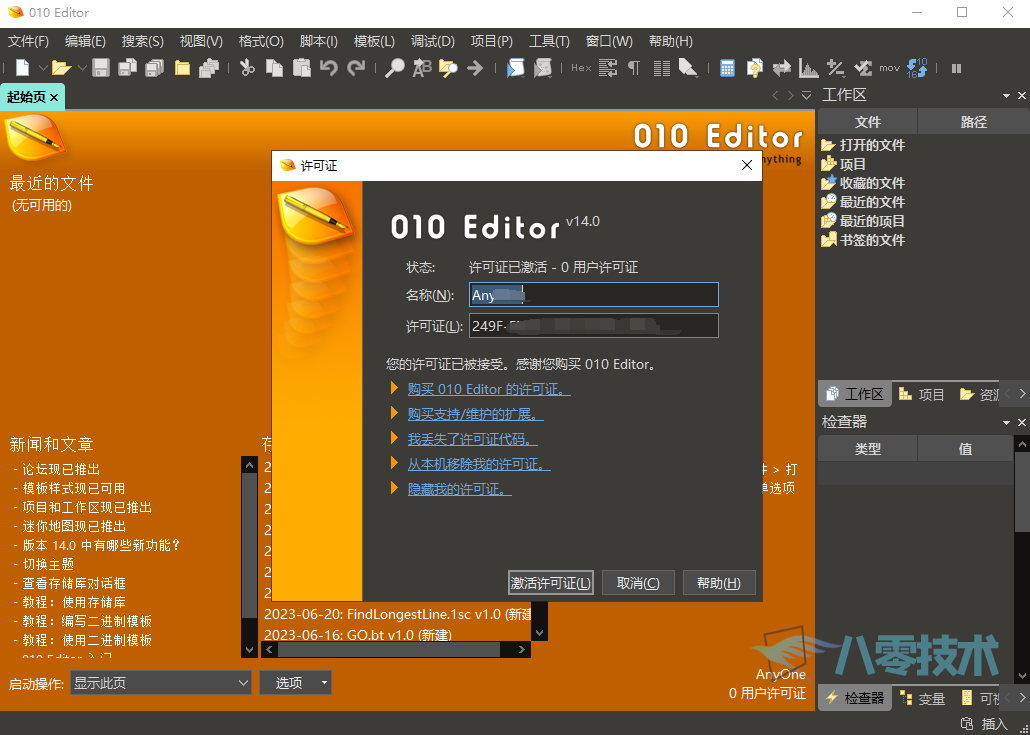This screenshot has width=1030, height=735.
Task: Open the 工作区 panel menu arrow
Action: 1006,96
